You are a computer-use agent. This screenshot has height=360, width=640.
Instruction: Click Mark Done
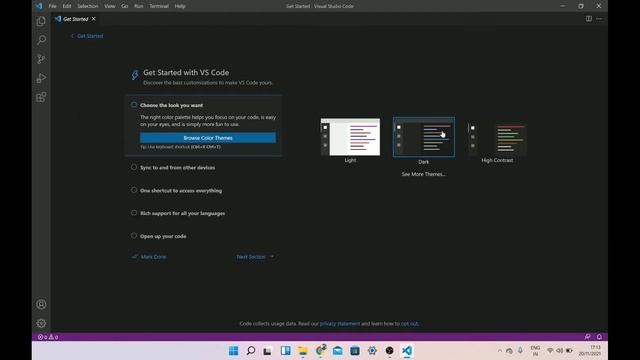pyautogui.click(x=149, y=257)
